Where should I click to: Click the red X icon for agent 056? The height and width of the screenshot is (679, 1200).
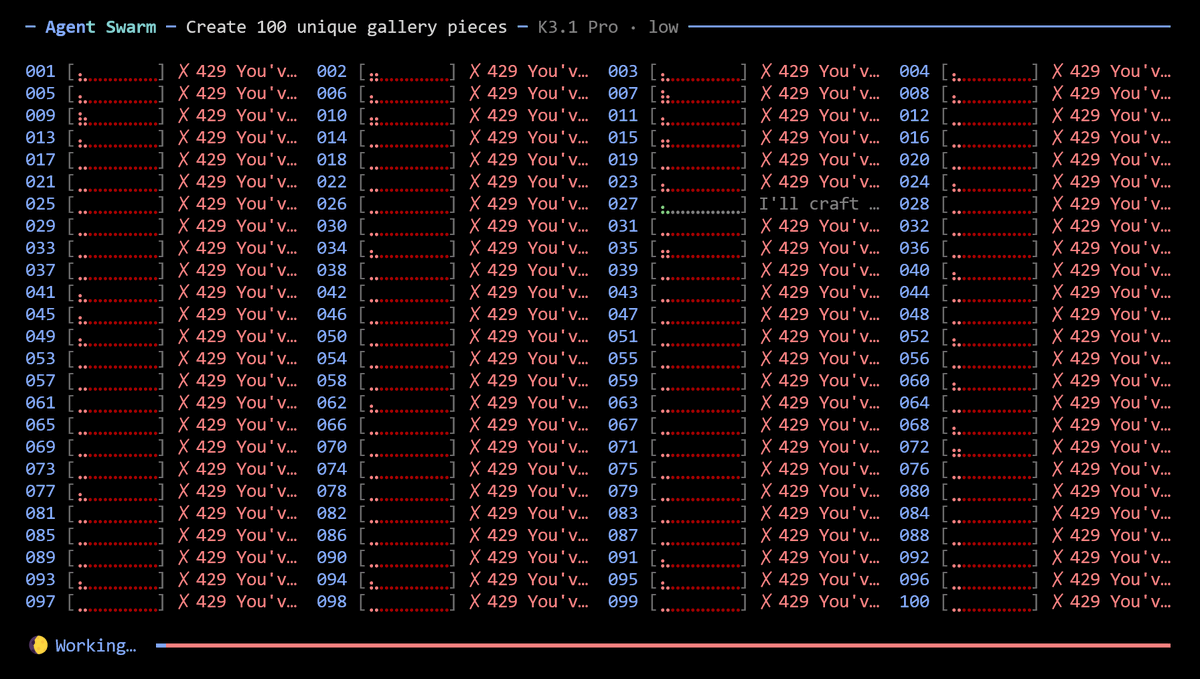(1057, 358)
